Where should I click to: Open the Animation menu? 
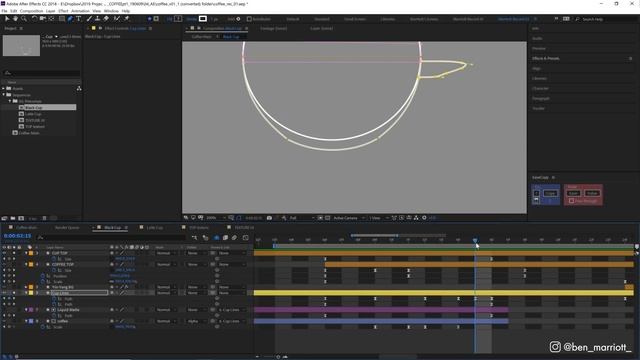80,11
